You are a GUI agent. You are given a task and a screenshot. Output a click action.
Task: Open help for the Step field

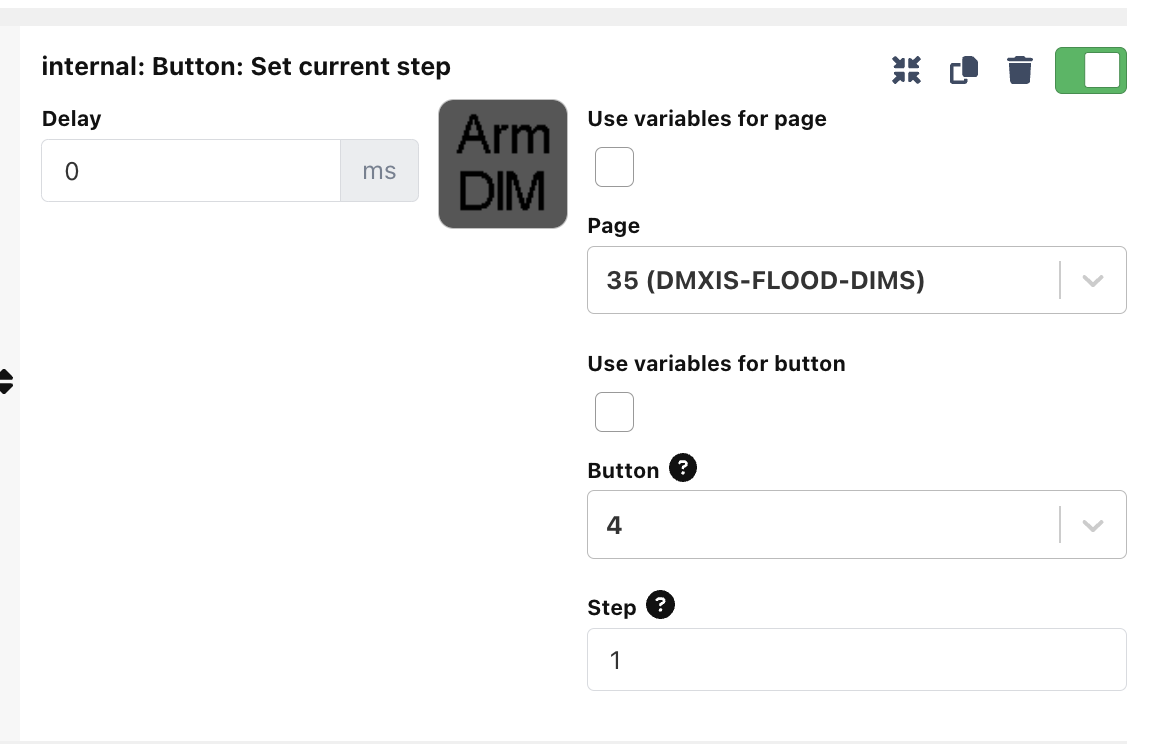[660, 604]
